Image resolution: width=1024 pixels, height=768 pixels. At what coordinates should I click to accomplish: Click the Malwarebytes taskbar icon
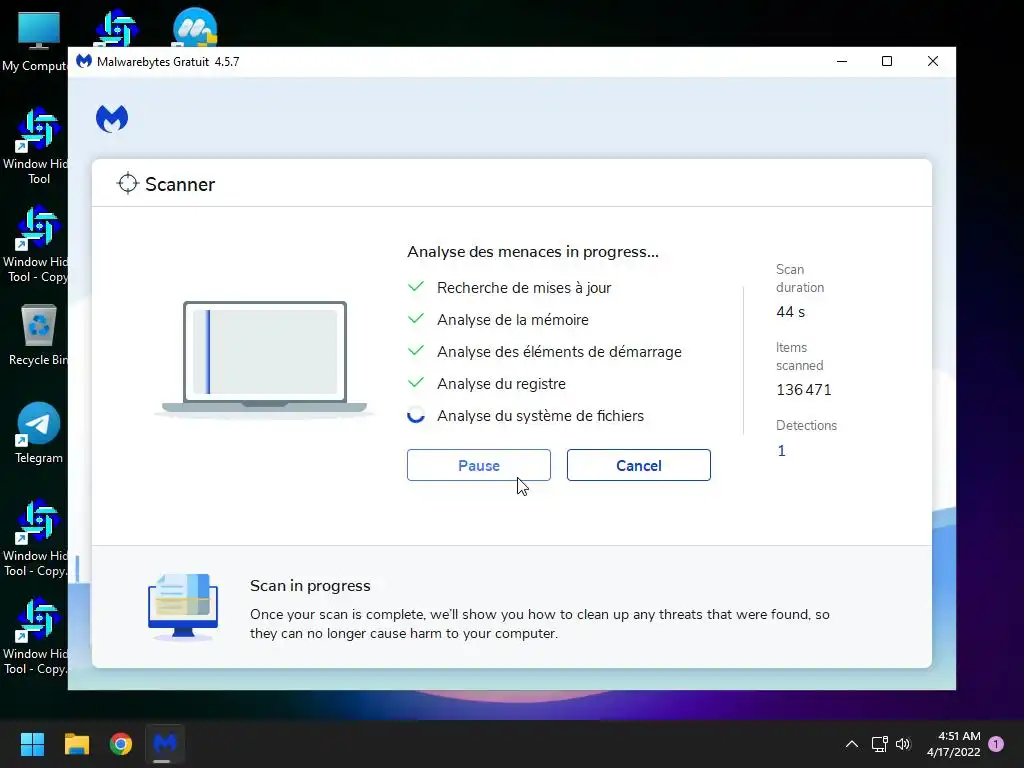pyautogui.click(x=165, y=744)
